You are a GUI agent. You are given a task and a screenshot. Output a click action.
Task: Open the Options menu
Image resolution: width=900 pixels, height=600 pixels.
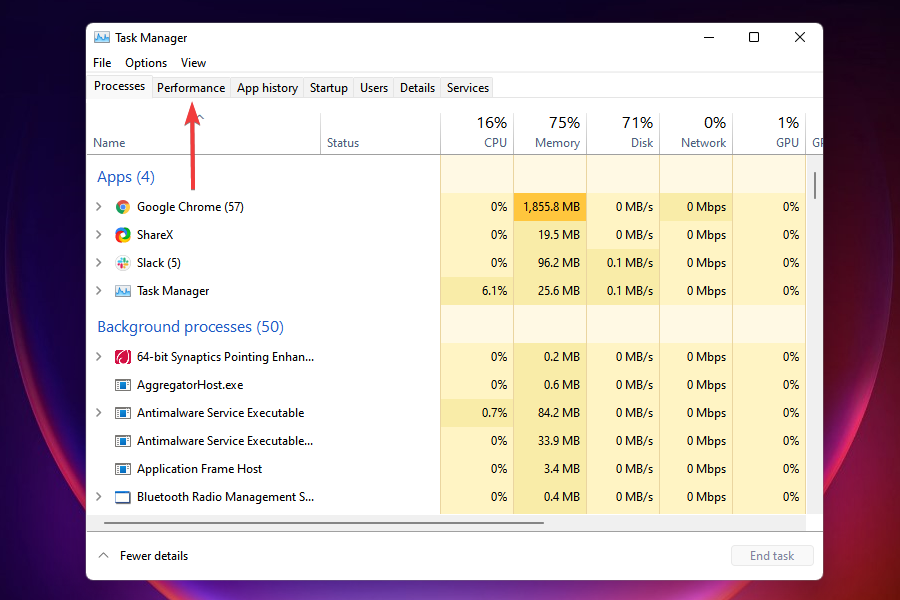click(x=146, y=63)
